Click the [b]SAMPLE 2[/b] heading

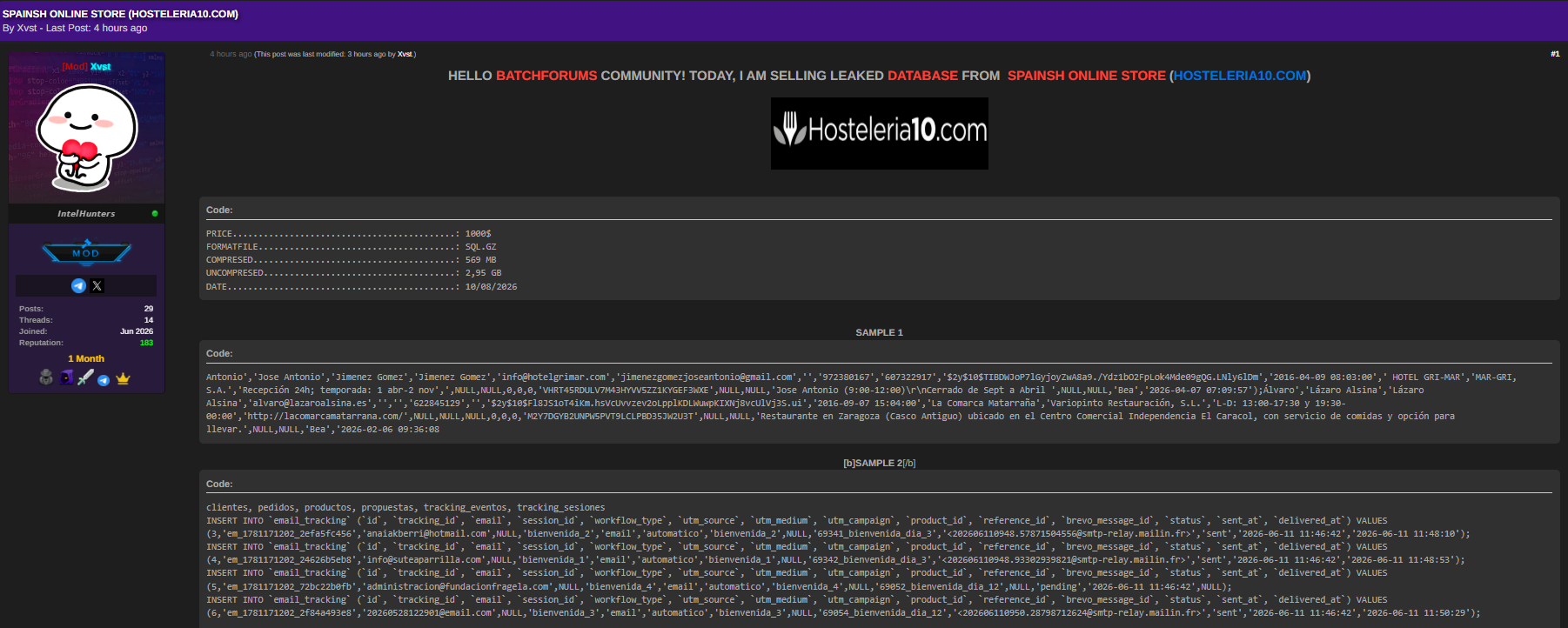pos(879,463)
